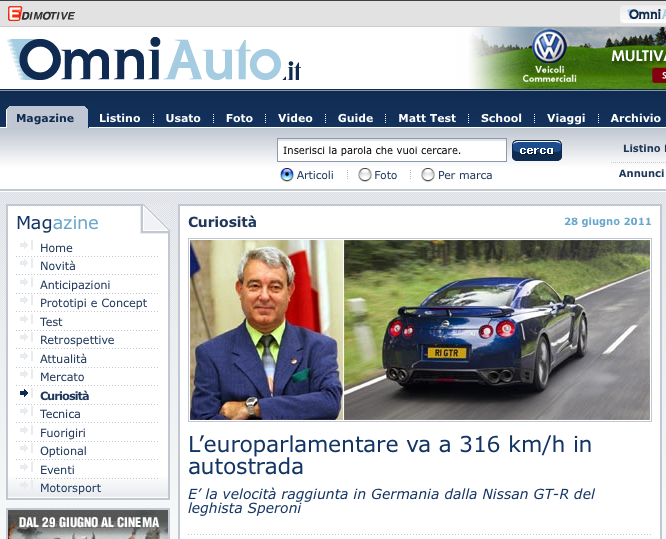
Task: Open the Magazine tab
Action: tap(45, 118)
